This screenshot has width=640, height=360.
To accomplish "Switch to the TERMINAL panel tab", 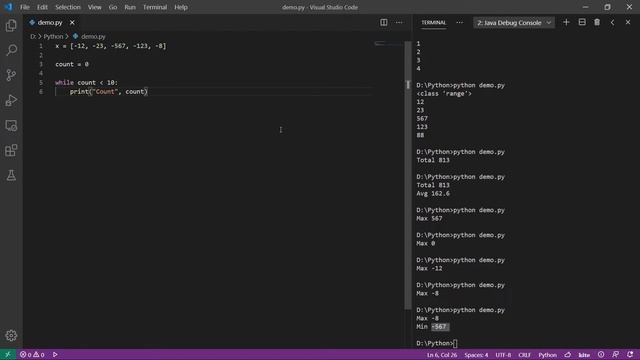I will pos(433,22).
